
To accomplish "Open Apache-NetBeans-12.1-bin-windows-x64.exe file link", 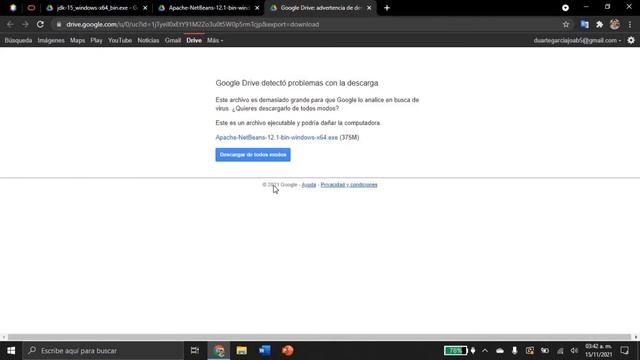I will (276, 138).
